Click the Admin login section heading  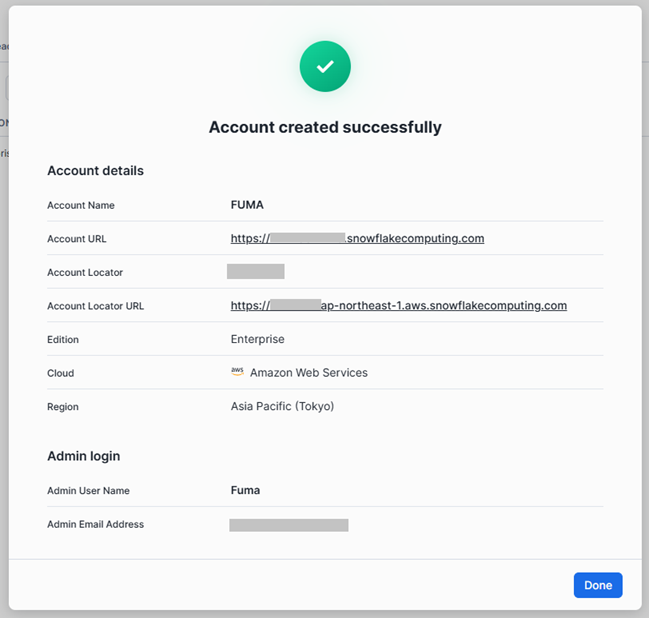(x=83, y=456)
